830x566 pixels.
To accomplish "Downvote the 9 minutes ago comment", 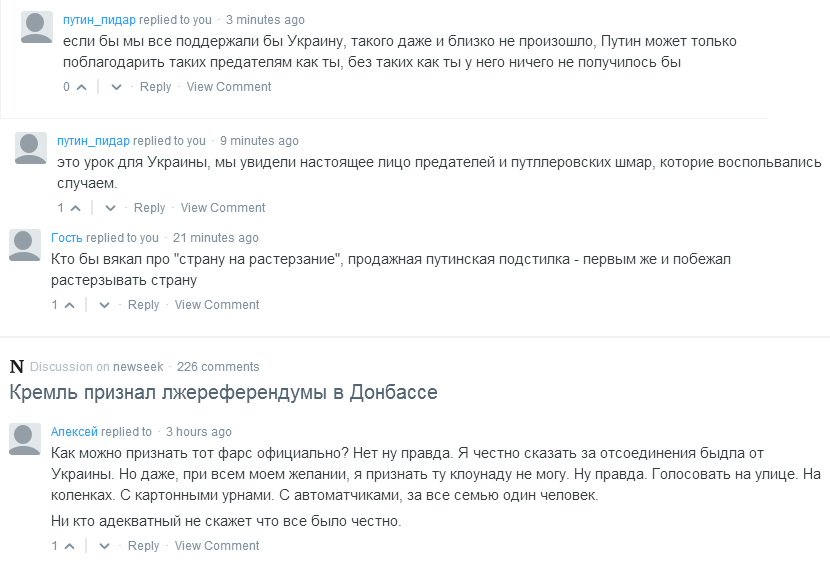I will click(x=111, y=209).
